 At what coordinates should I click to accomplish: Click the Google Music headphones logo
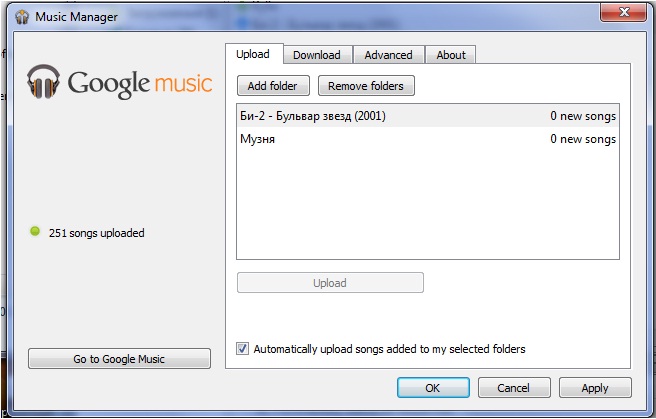click(x=43, y=82)
